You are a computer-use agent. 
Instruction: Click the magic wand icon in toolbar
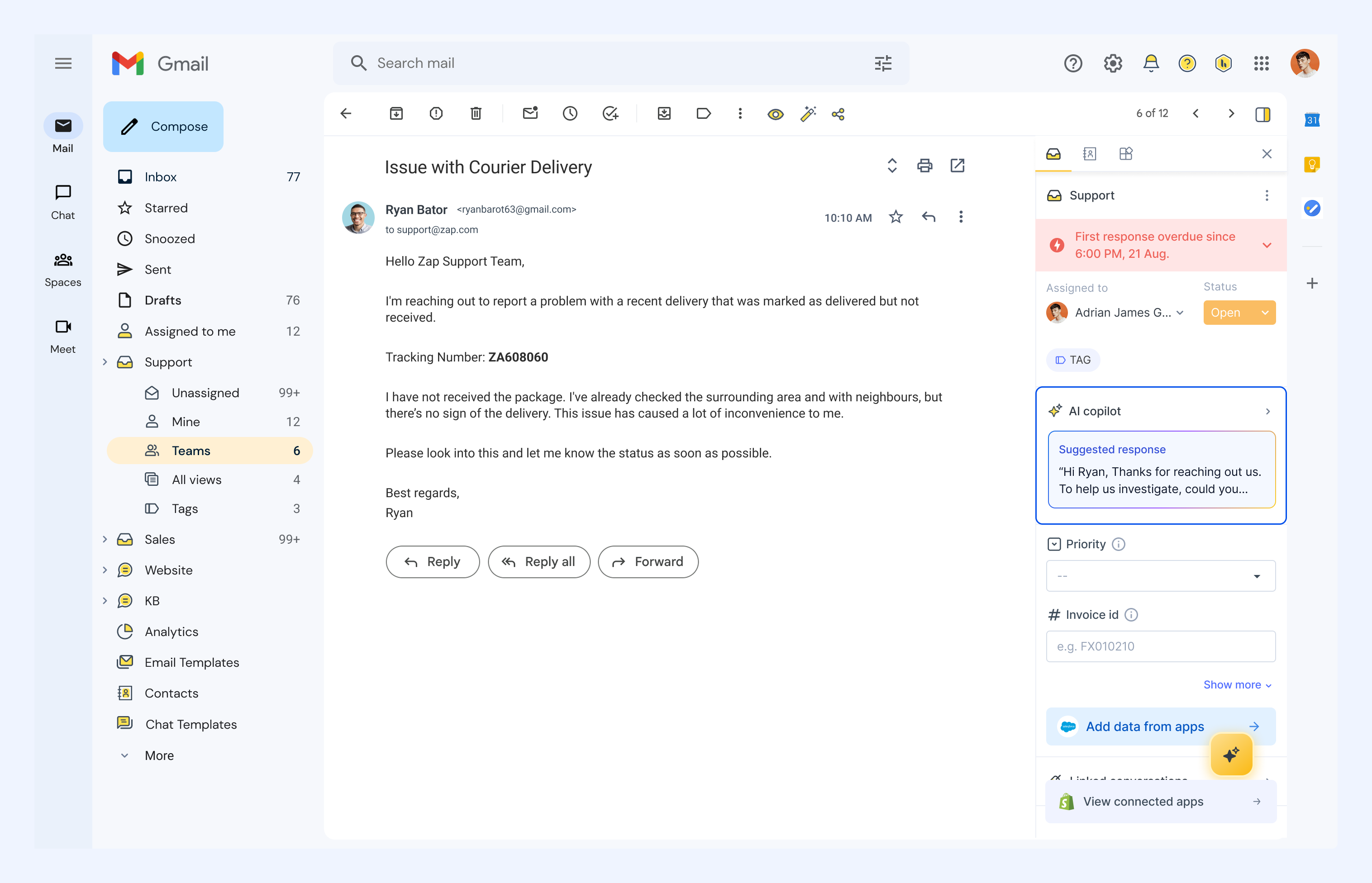pyautogui.click(x=808, y=114)
